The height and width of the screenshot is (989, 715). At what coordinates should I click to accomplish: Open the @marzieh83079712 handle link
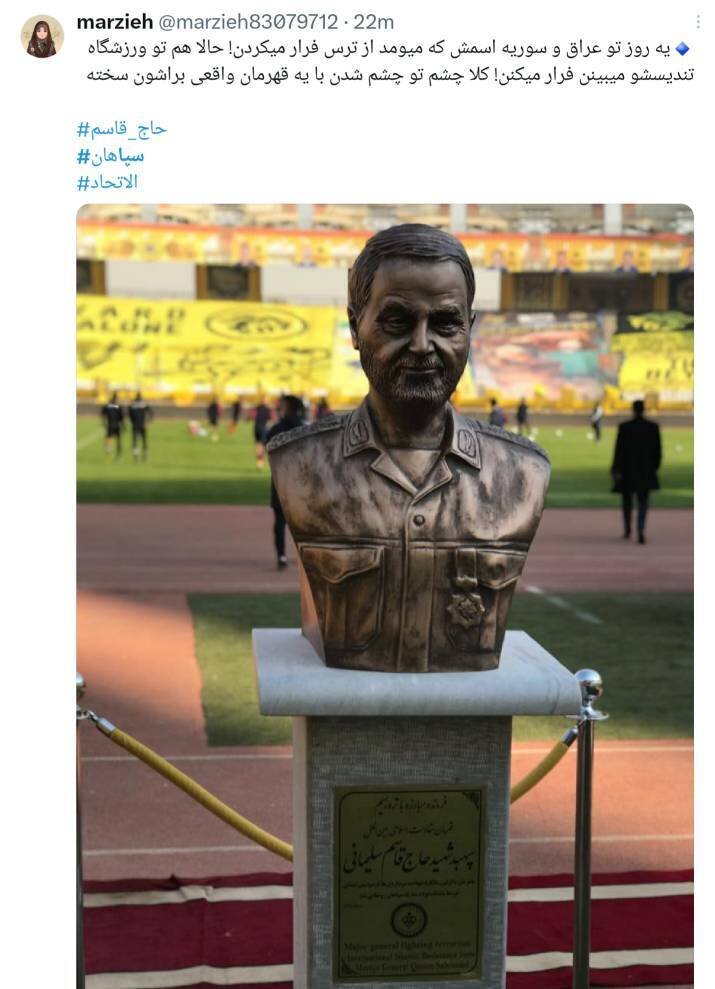click(x=248, y=22)
